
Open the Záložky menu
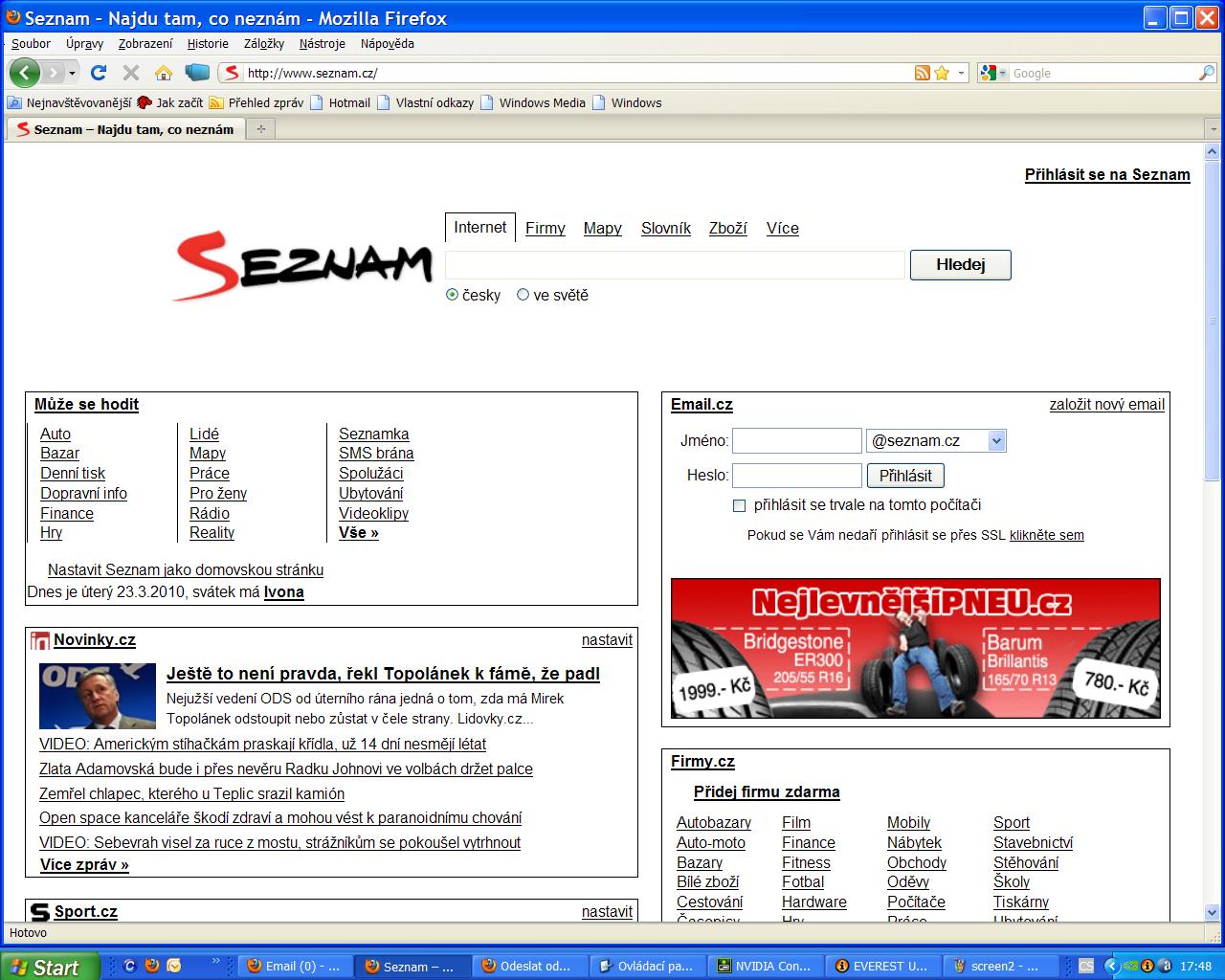tap(264, 43)
